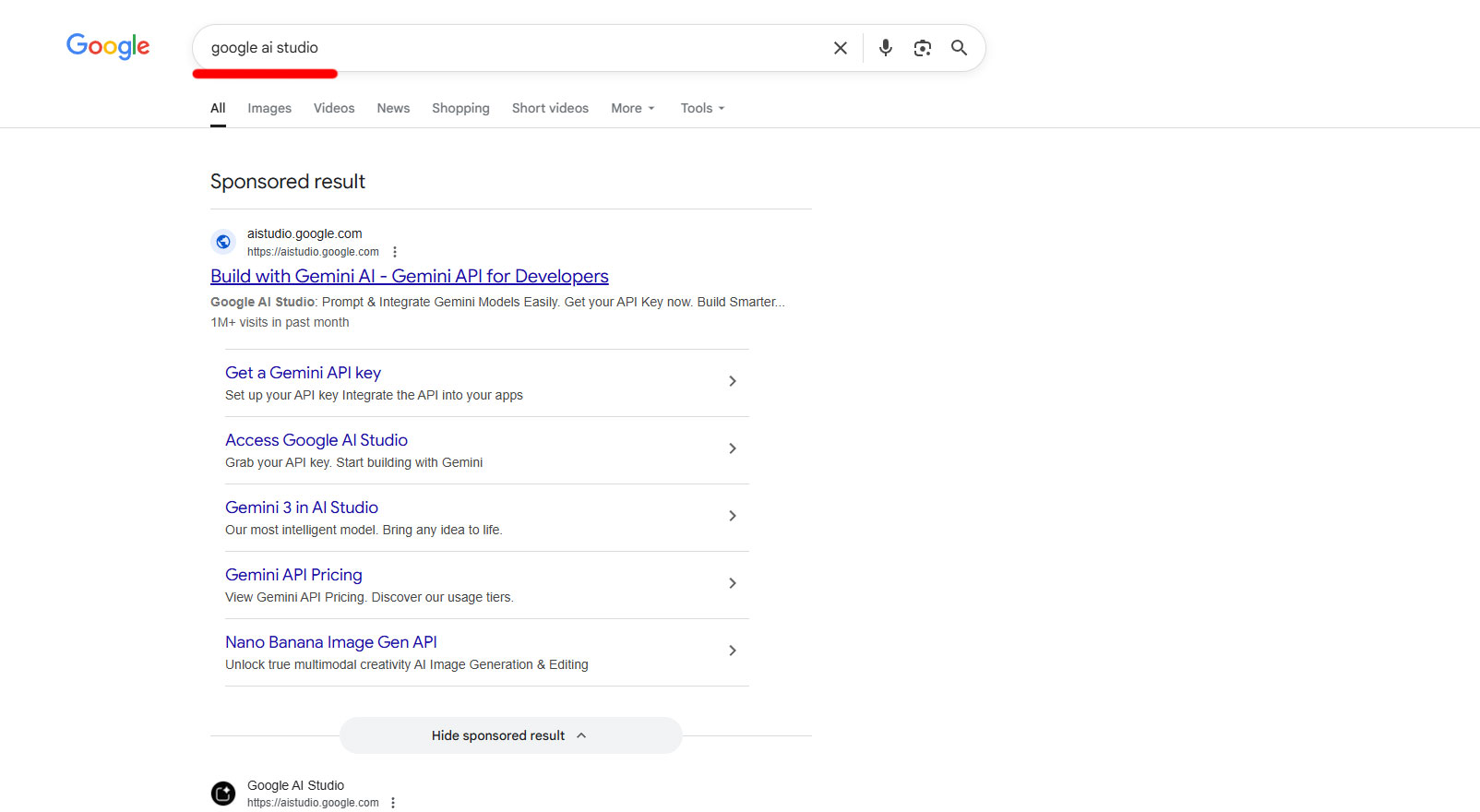Open Access Google AI Studio link

point(316,440)
